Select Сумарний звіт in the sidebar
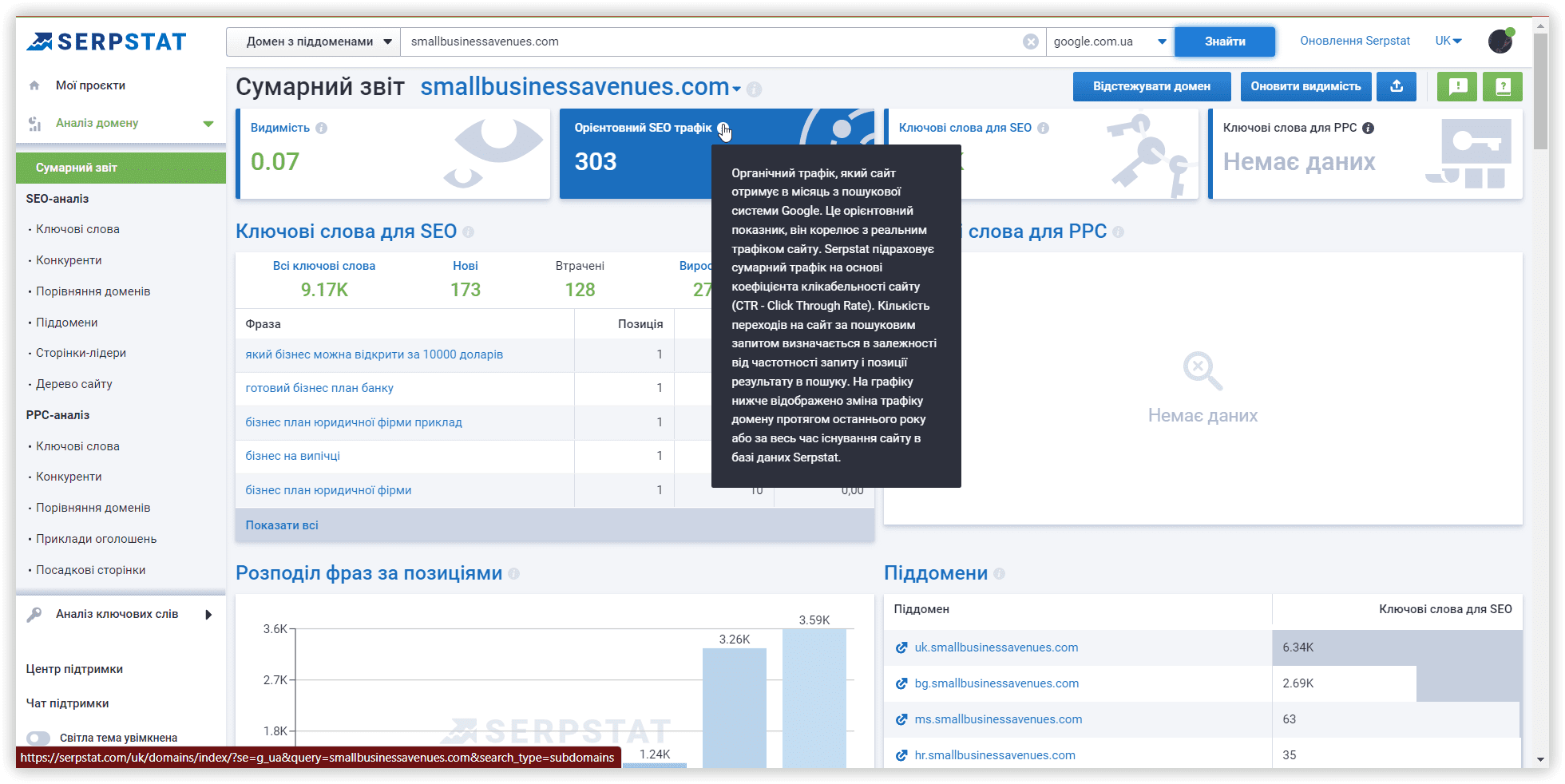 (x=121, y=168)
